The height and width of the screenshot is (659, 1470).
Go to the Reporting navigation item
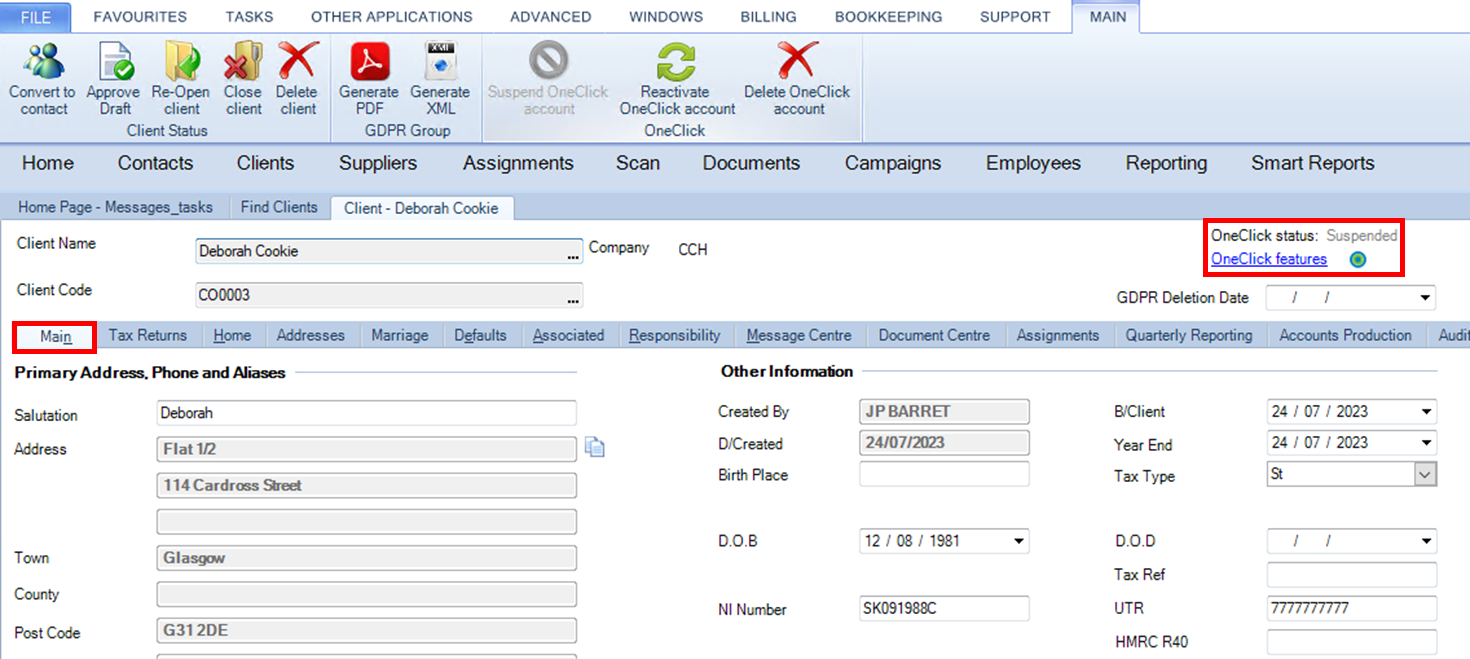coord(1166,163)
